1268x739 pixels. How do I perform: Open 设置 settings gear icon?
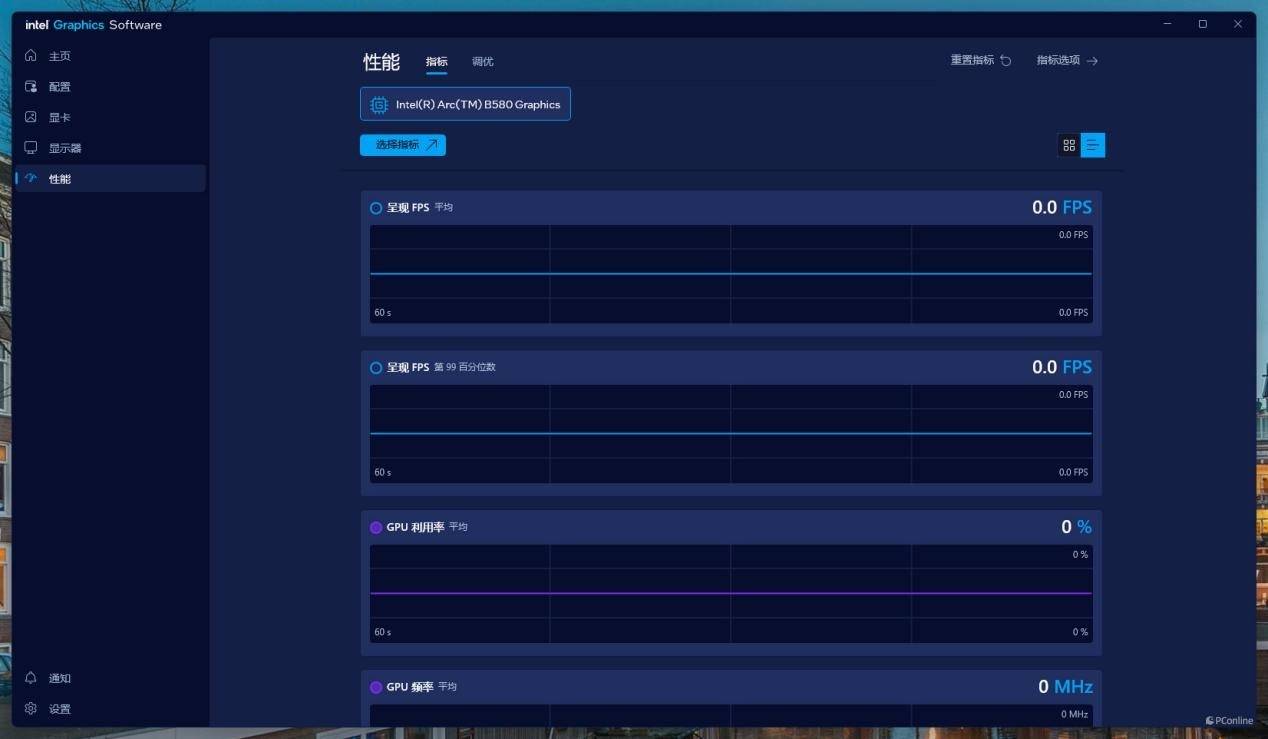(x=31, y=709)
